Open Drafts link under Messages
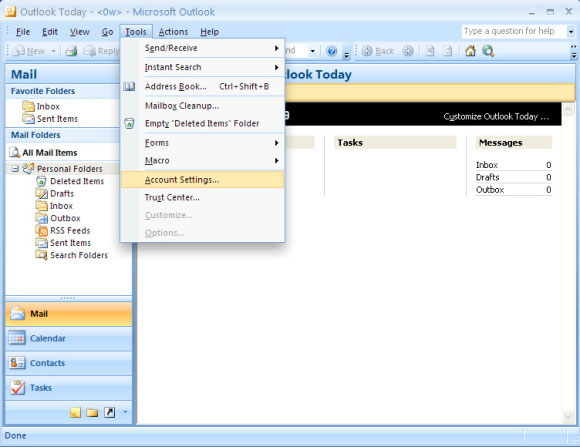The image size is (580, 447). tap(488, 177)
